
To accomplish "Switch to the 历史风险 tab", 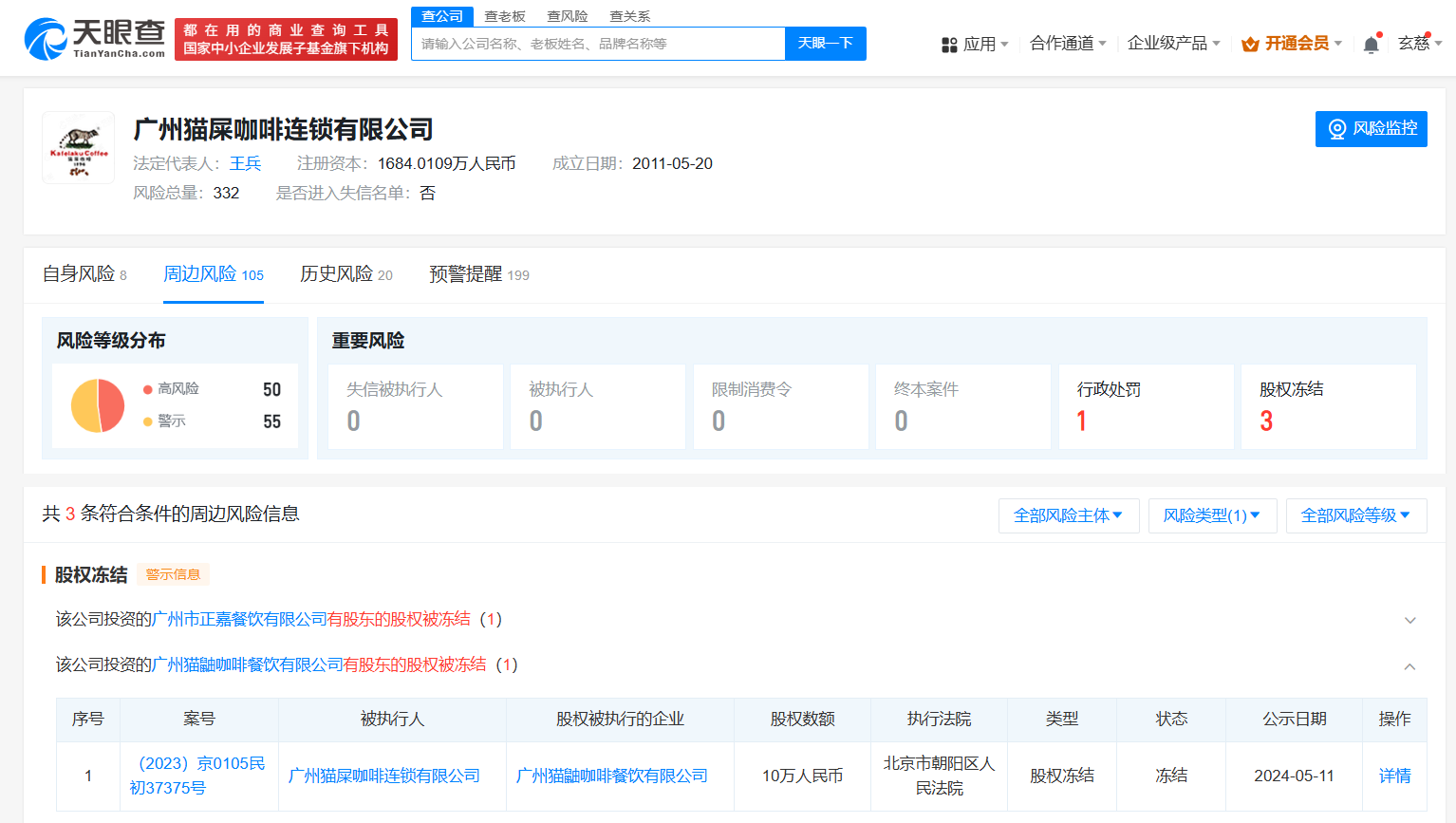I will [x=346, y=274].
